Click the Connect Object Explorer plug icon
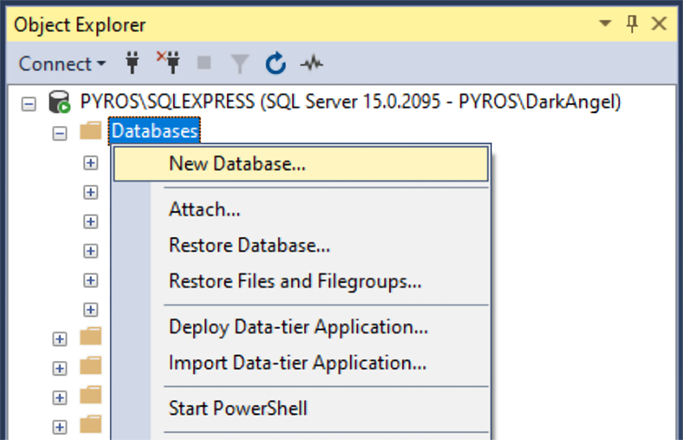 click(x=132, y=63)
